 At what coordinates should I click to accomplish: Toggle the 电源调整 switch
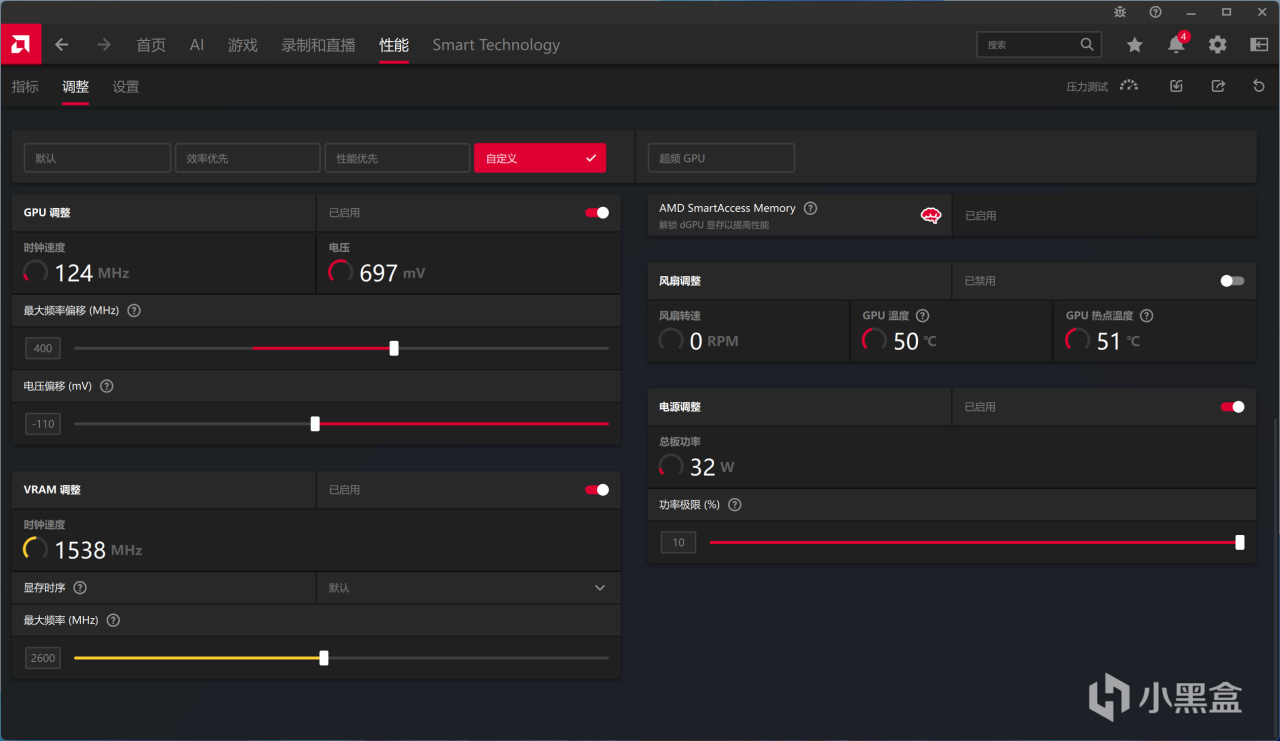pos(1233,407)
